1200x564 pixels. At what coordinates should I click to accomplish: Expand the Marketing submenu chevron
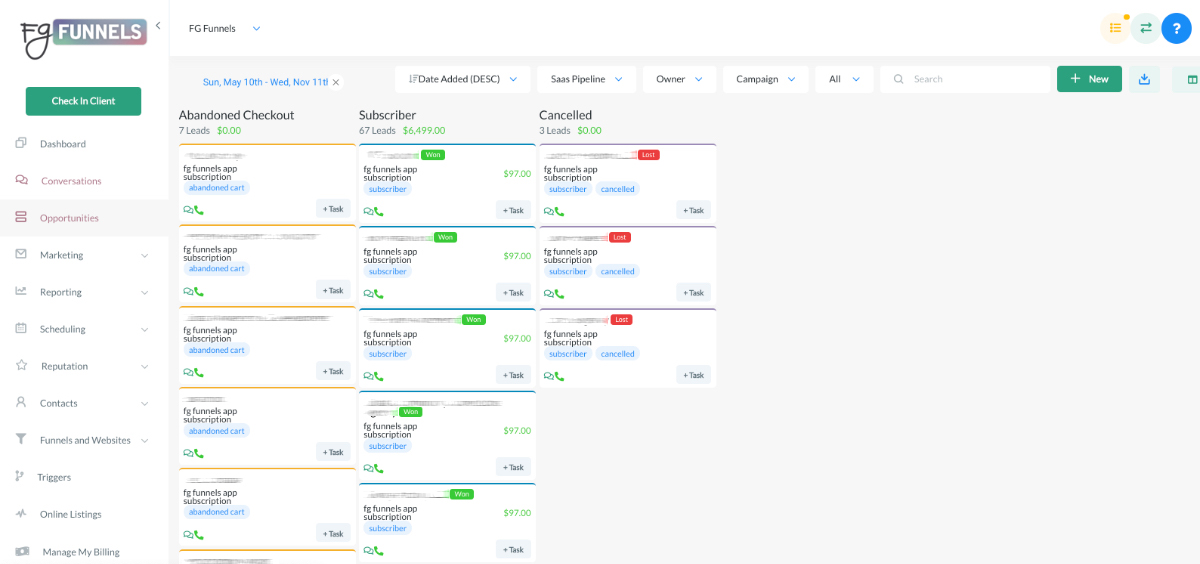tap(145, 255)
